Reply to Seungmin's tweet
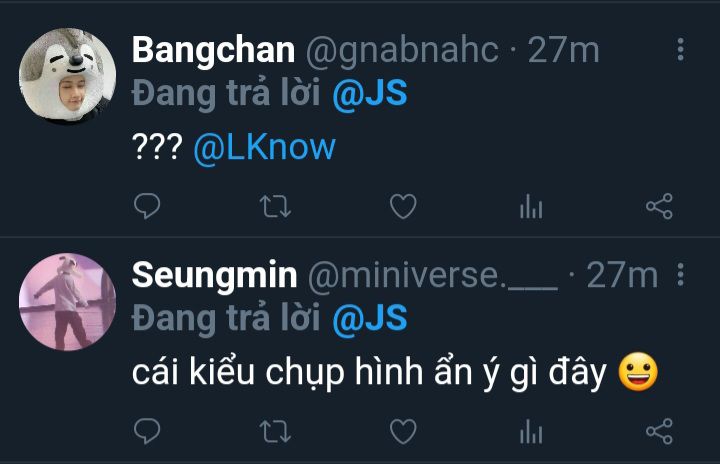 (147, 431)
